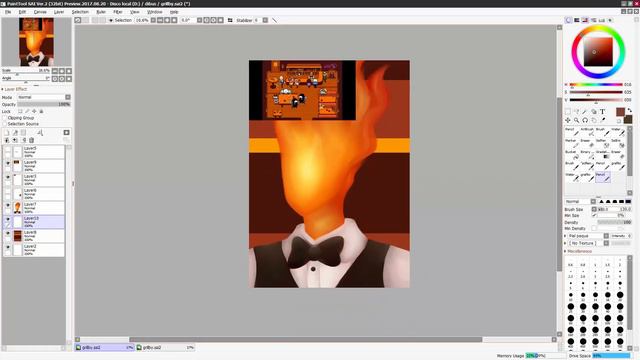Select the rectangular Selection tool
This screenshot has width=640, height=360.
coord(568,111)
